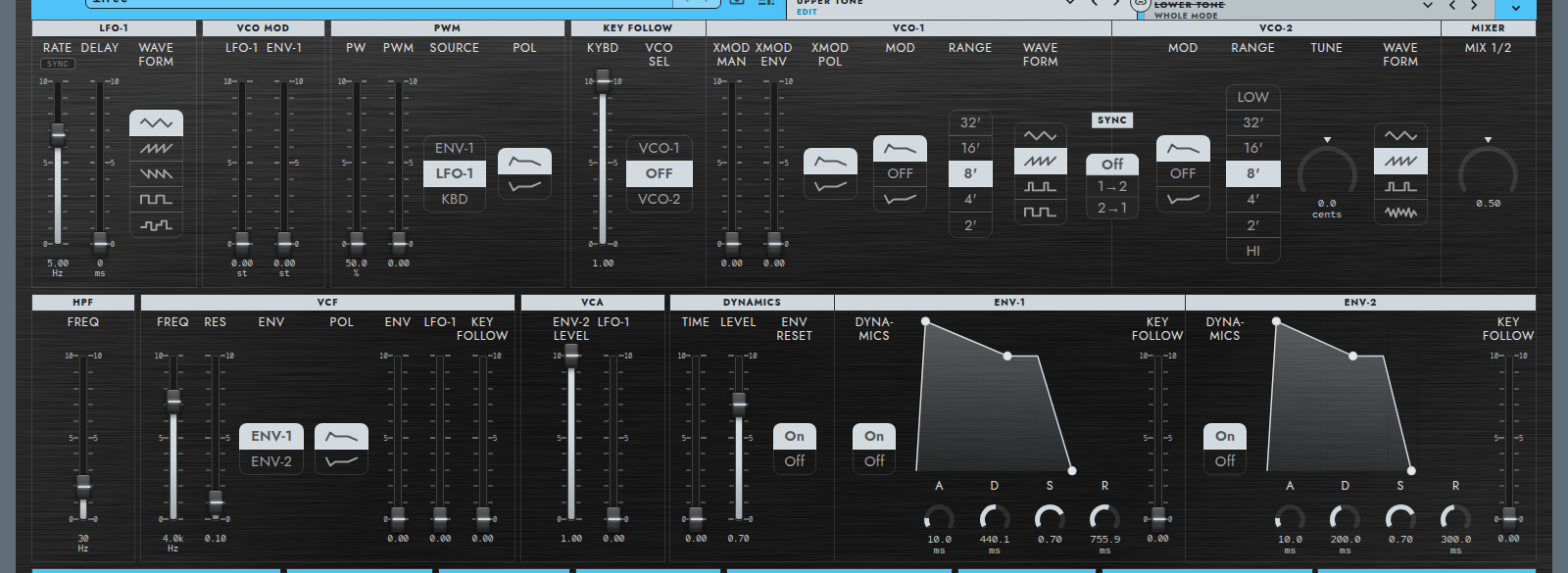Set VCF POL to positive envelope
Screen dimensions: 1568x573
point(341,436)
